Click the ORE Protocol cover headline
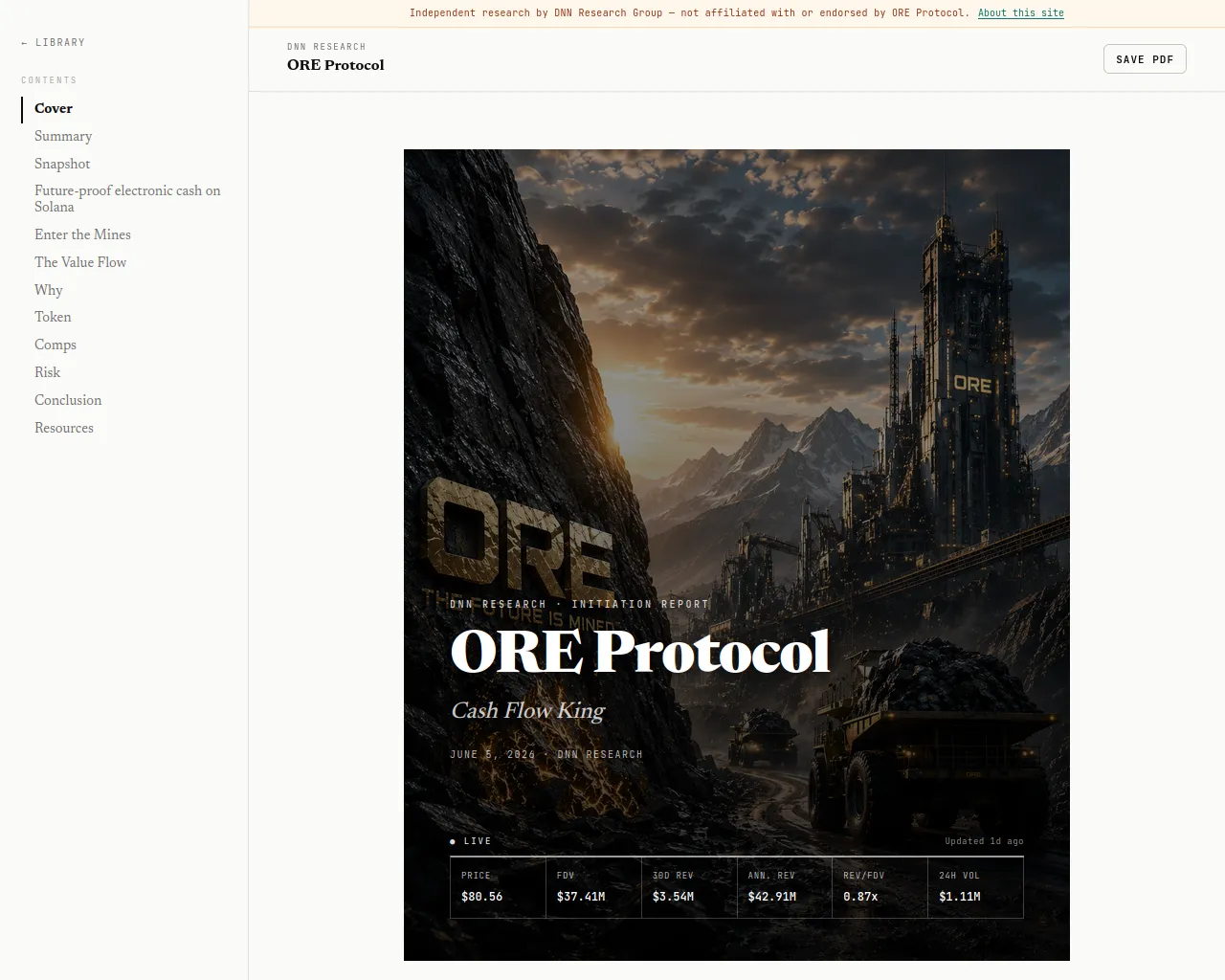Image resolution: width=1225 pixels, height=980 pixels. [x=639, y=652]
